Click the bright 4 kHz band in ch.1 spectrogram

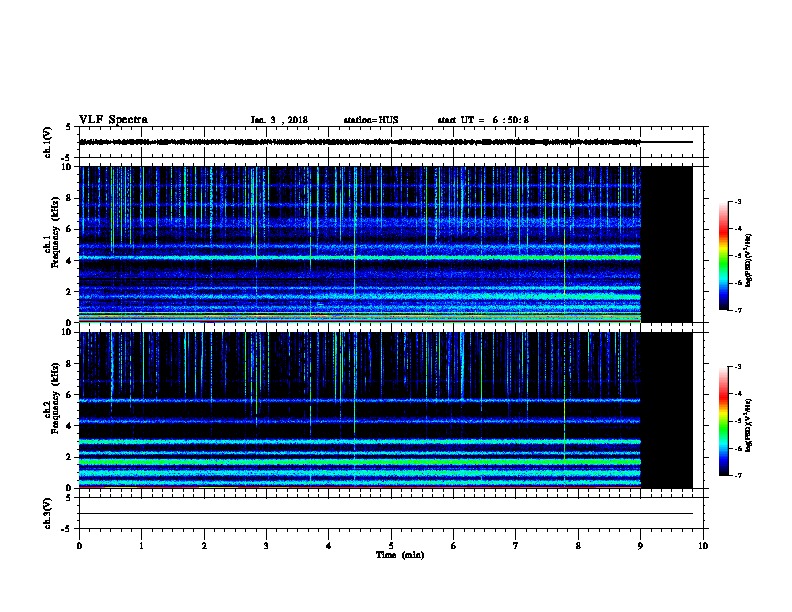click(360, 258)
